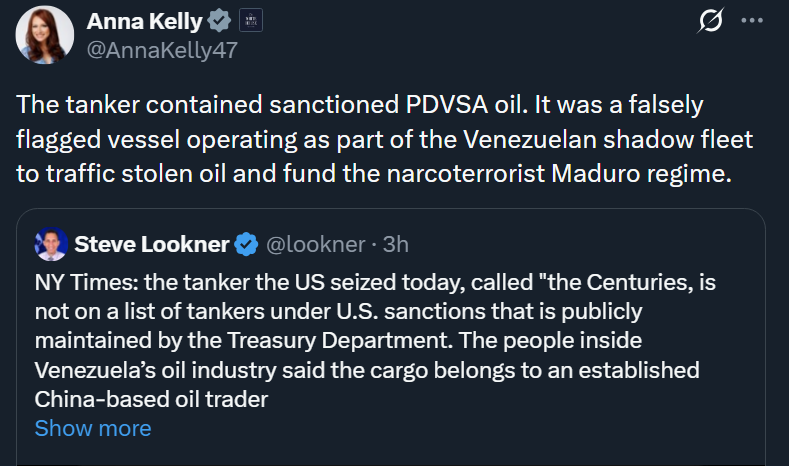The image size is (789, 466).
Task: Click the Anna Kelly display name
Action: [x=144, y=22]
